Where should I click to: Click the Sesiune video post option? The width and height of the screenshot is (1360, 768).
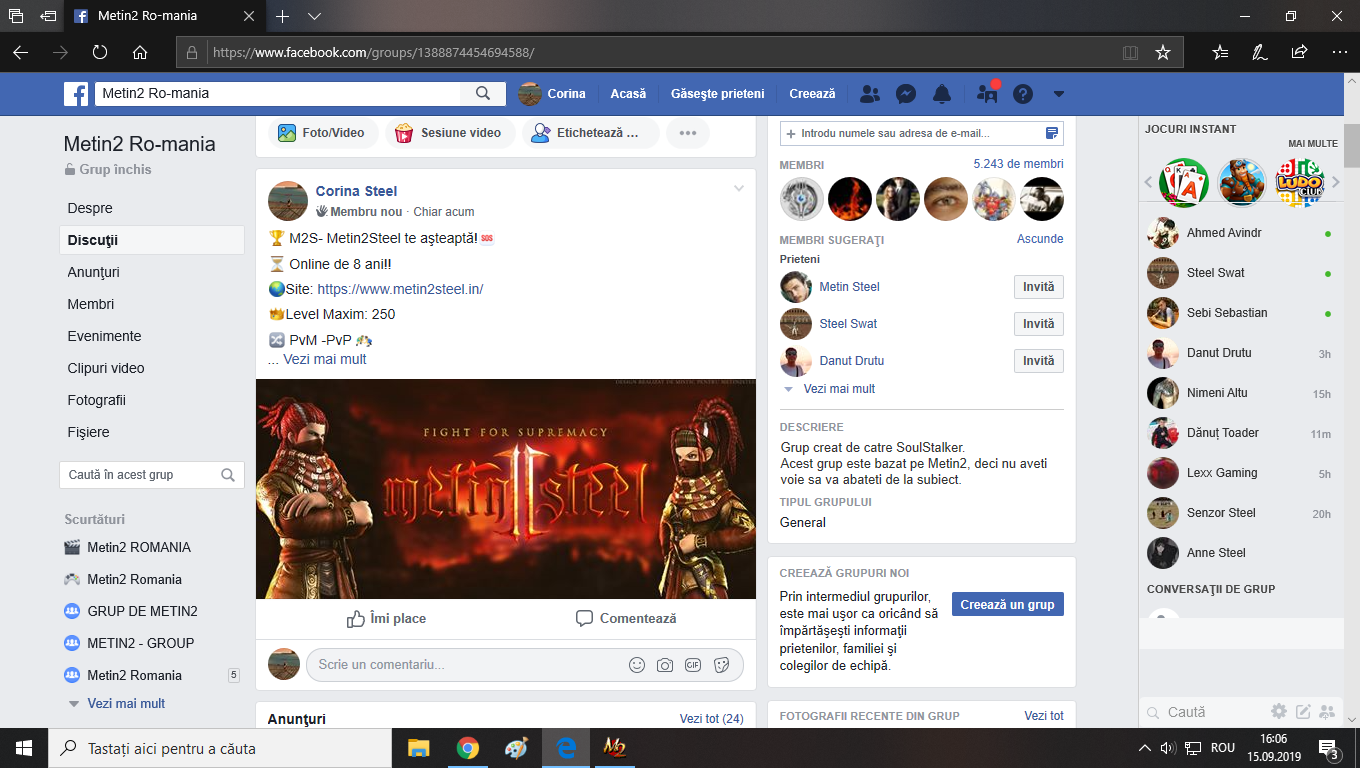coord(449,132)
